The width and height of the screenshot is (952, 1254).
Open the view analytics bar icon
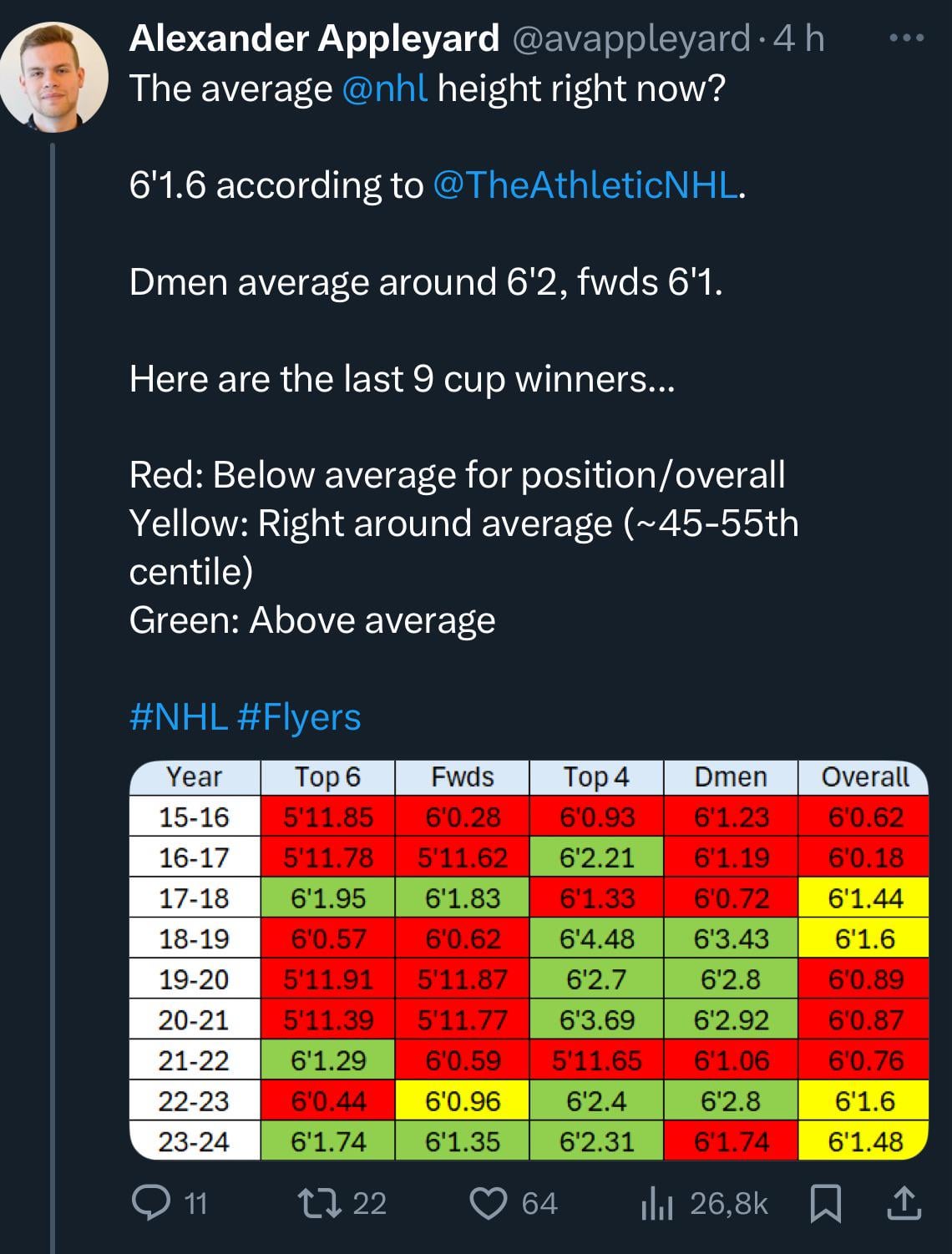pyautogui.click(x=657, y=1204)
